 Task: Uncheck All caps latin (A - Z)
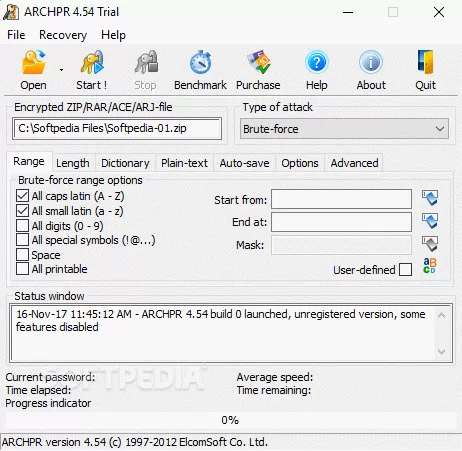tap(22, 196)
